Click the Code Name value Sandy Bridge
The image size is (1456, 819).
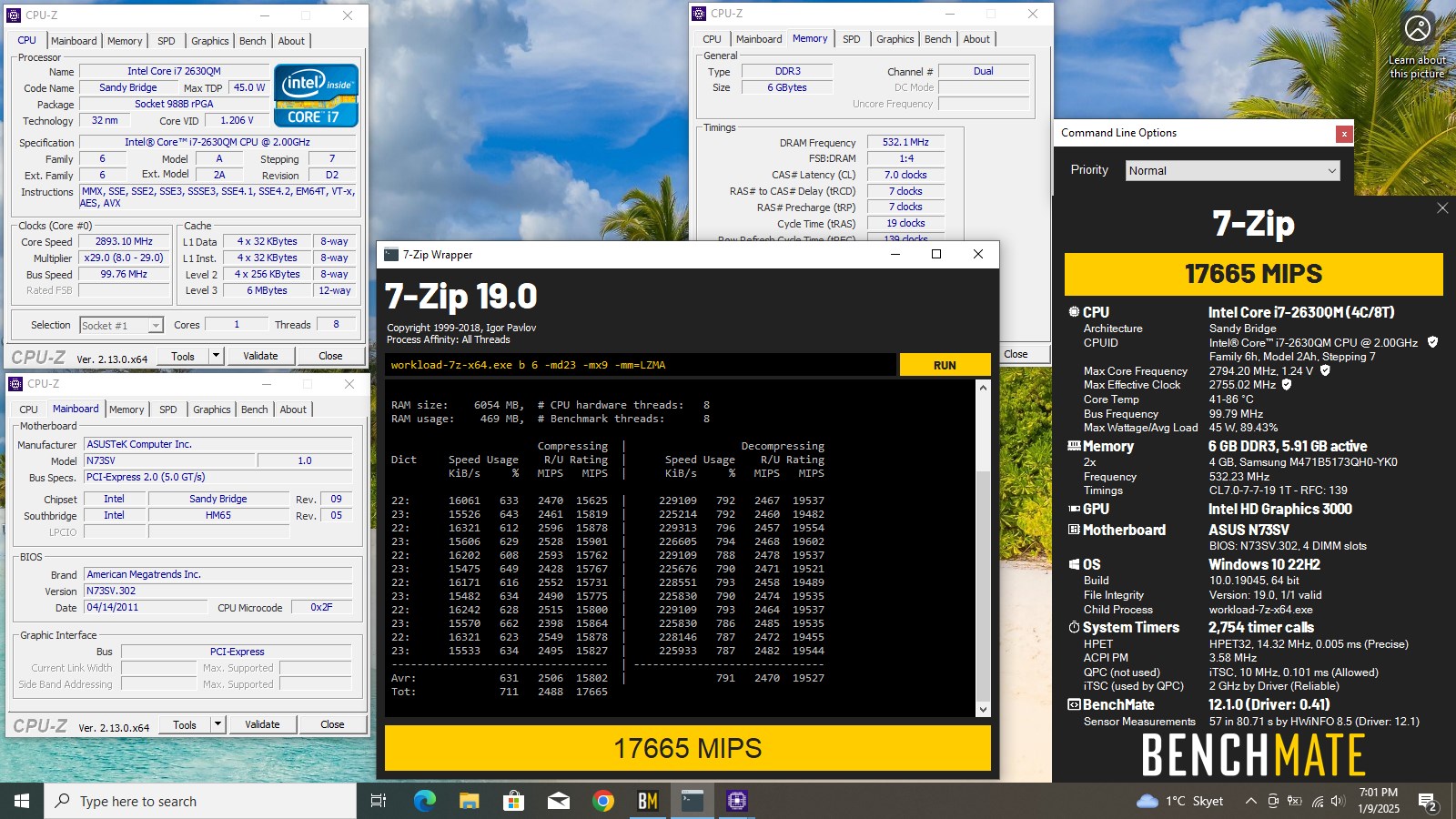click(128, 87)
